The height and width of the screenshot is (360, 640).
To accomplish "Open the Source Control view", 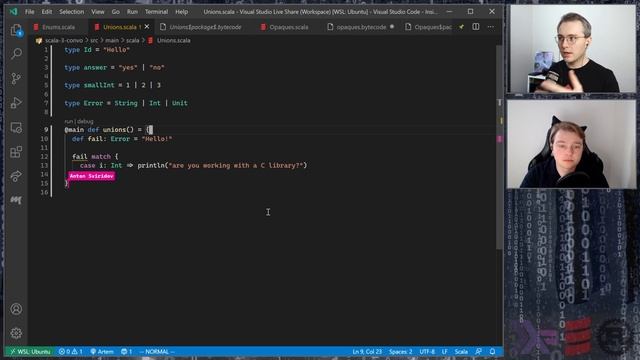I will tap(16, 78).
